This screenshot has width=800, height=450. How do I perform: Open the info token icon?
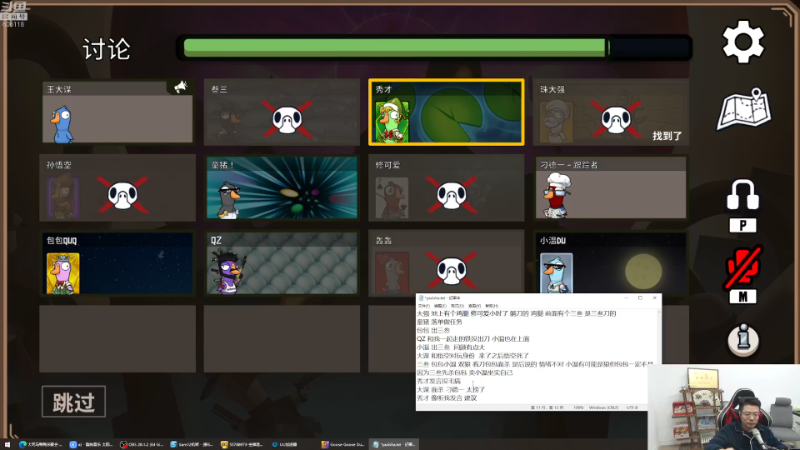click(x=743, y=339)
